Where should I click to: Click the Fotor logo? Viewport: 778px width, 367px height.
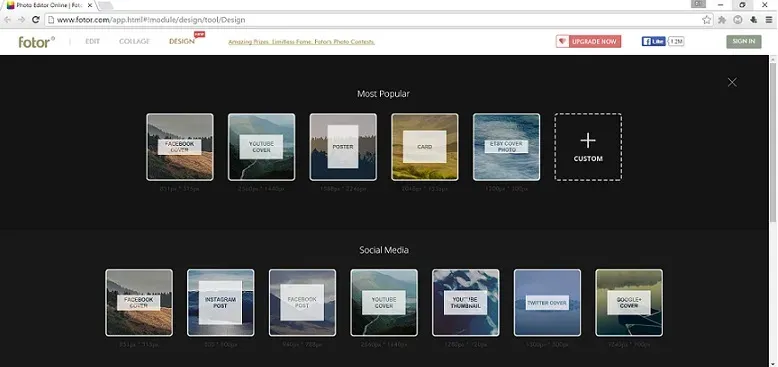pyautogui.click(x=37, y=42)
